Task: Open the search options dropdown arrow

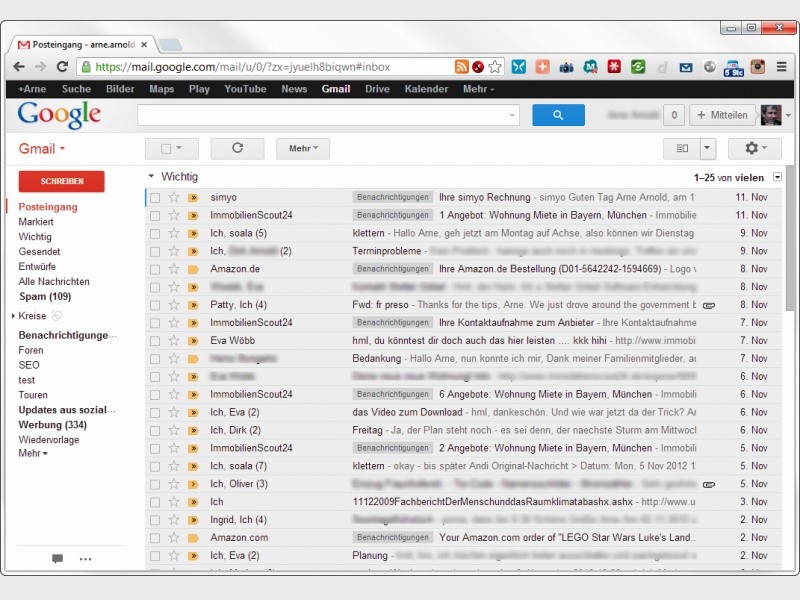Action: click(512, 115)
